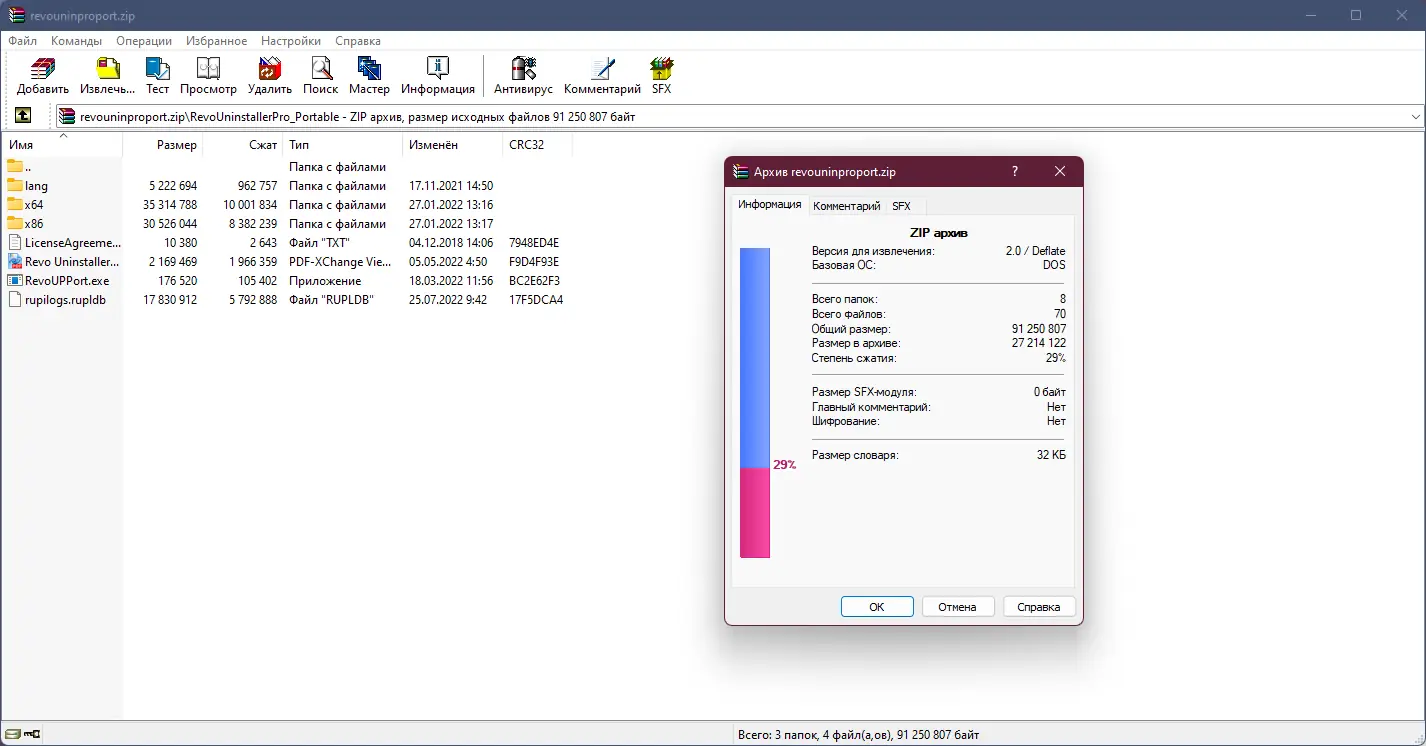Click the up-folder navigation icon

(22, 115)
